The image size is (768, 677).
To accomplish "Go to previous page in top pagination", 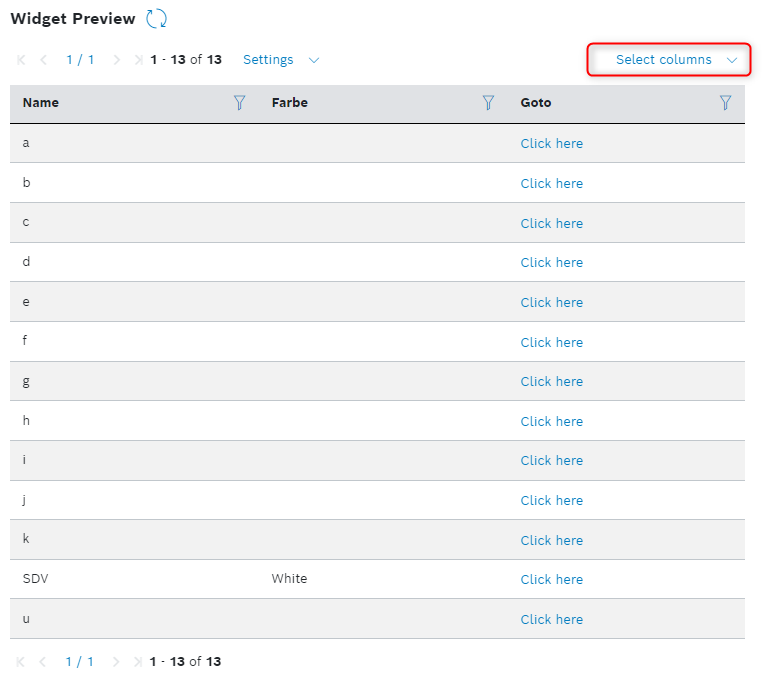I will 43,60.
